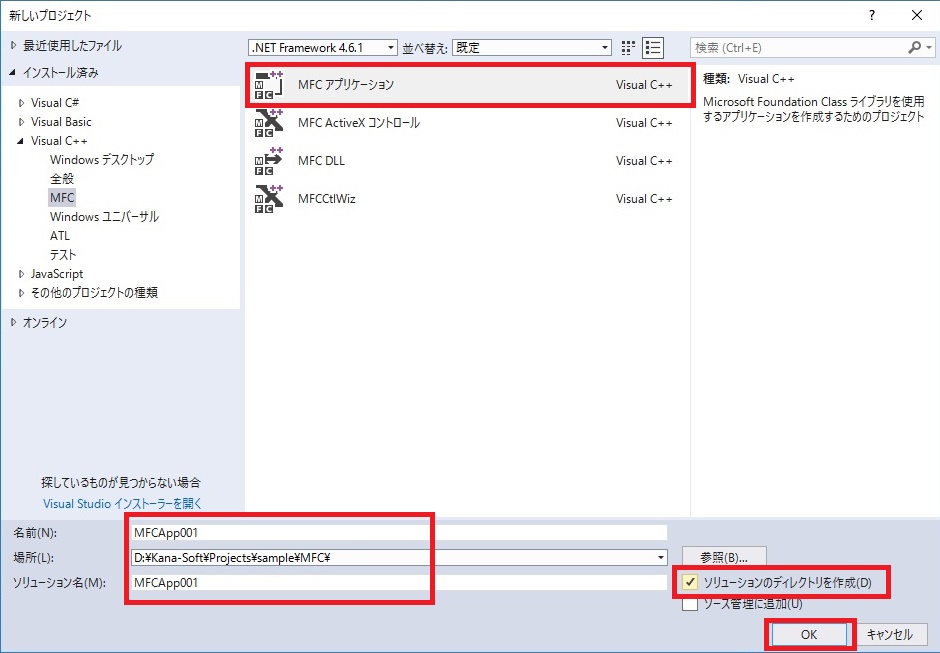Image resolution: width=940 pixels, height=653 pixels.
Task: Click the Visual C# label
Action: pos(55,103)
